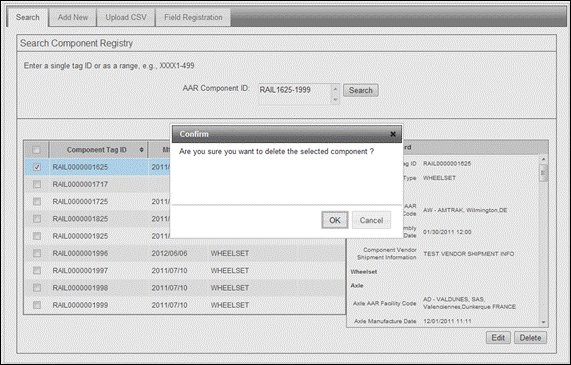571x365 pixels.
Task: Go to Field Registration tab
Action: coord(193,17)
